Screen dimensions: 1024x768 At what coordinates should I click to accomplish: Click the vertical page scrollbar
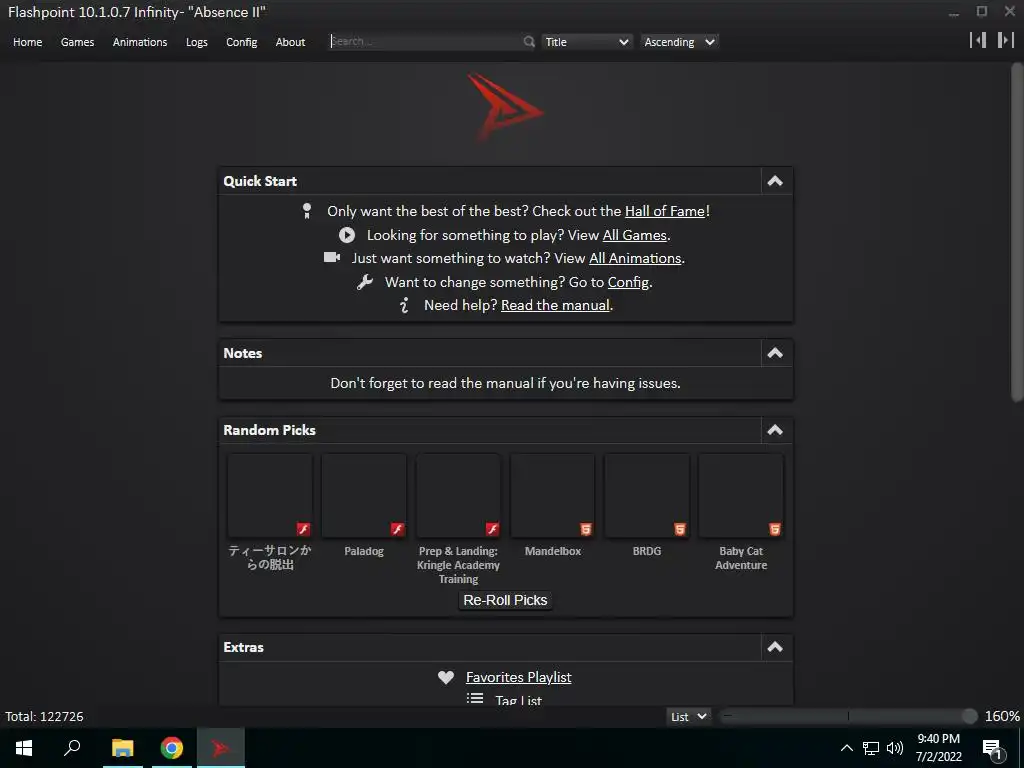pyautogui.click(x=1017, y=232)
